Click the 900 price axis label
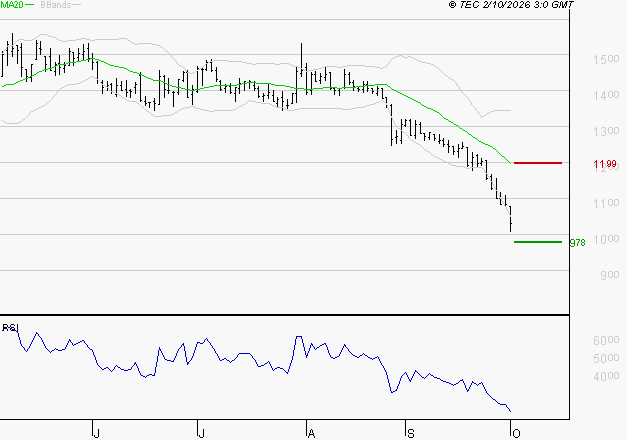Screen dimensions: 627x440 (x=610, y=275)
